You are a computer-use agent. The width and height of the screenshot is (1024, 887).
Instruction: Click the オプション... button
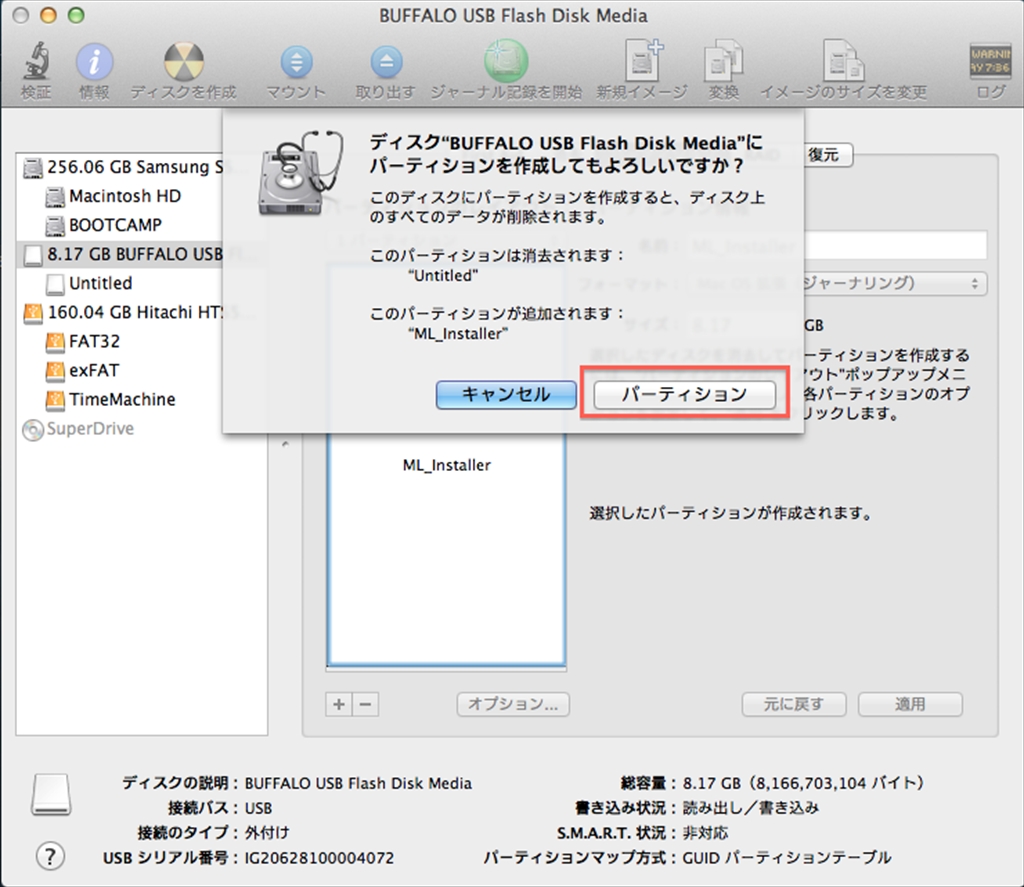pos(513,704)
